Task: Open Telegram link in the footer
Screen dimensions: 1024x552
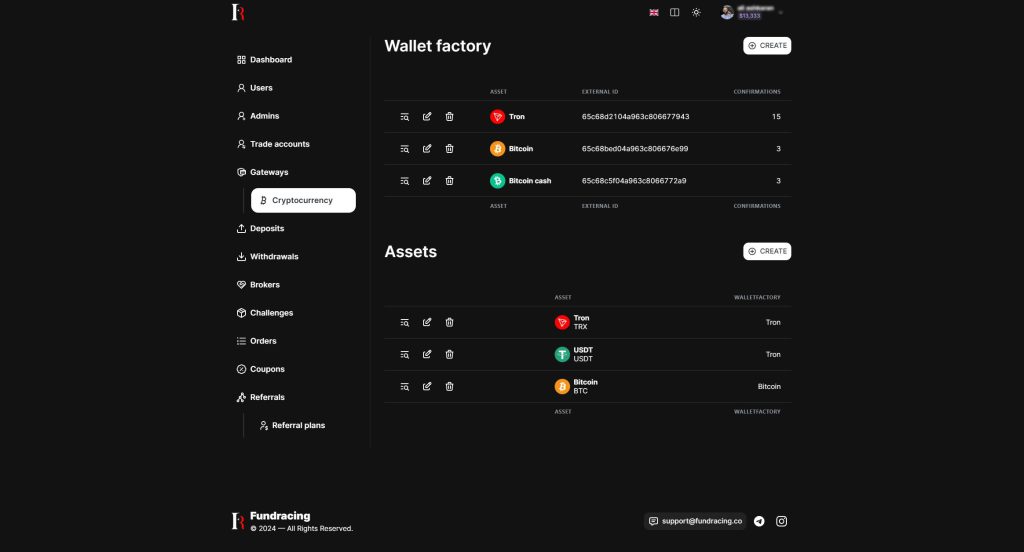Action: click(x=760, y=521)
